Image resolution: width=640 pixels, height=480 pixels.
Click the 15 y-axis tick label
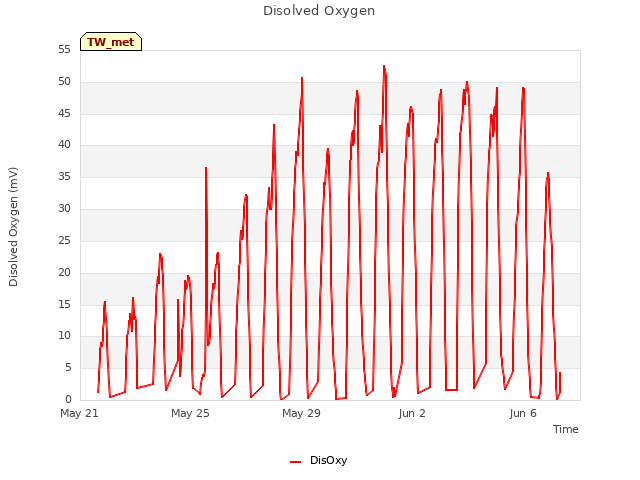click(64, 304)
